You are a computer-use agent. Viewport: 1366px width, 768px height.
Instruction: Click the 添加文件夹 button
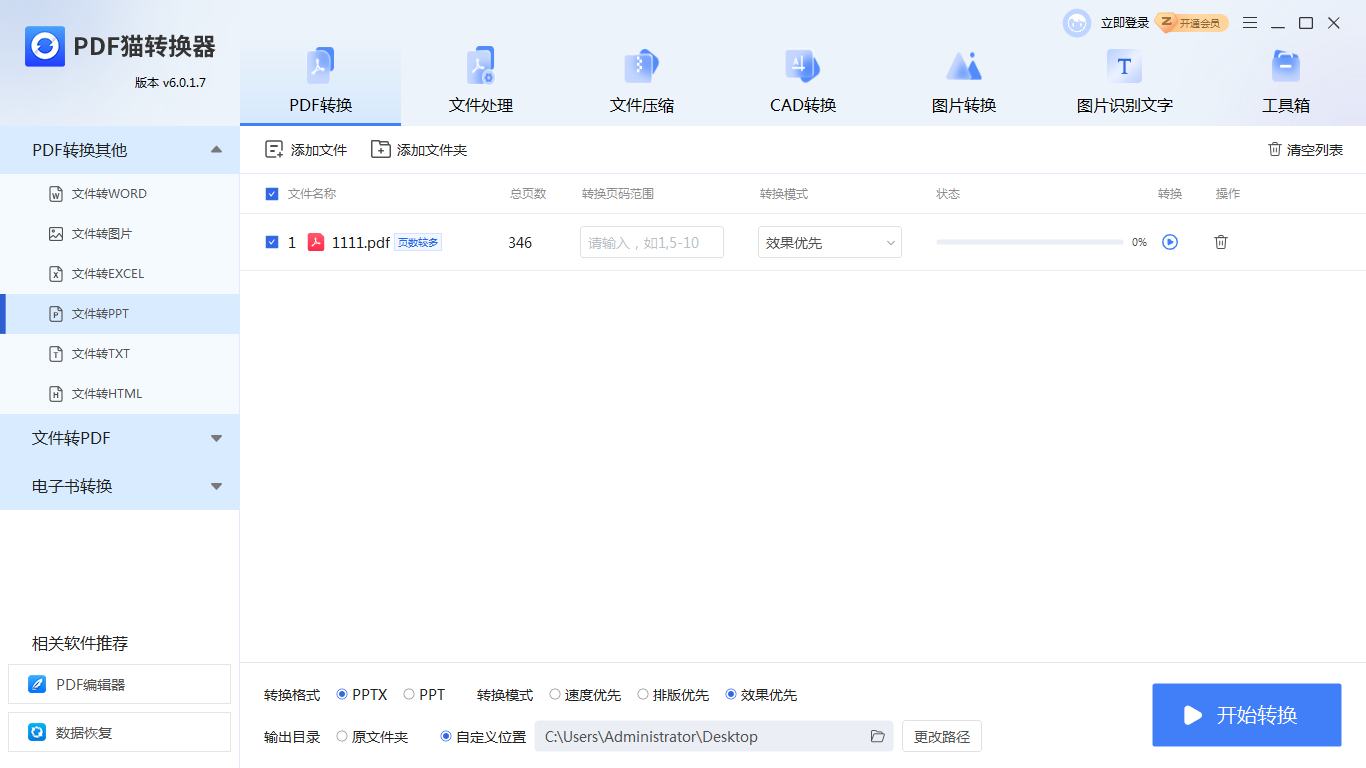click(419, 150)
